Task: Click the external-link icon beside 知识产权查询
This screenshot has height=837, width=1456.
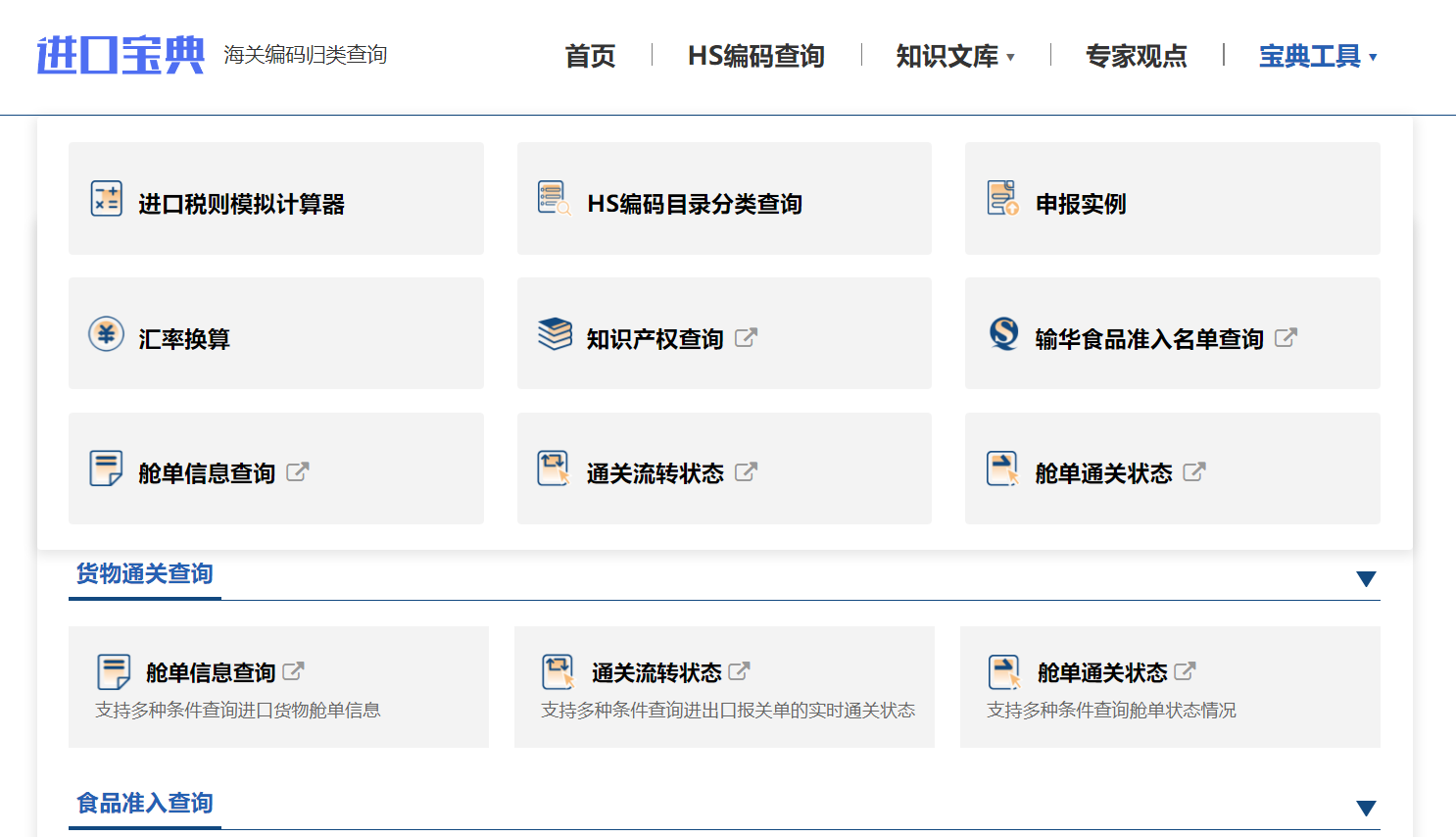Action: [x=748, y=336]
